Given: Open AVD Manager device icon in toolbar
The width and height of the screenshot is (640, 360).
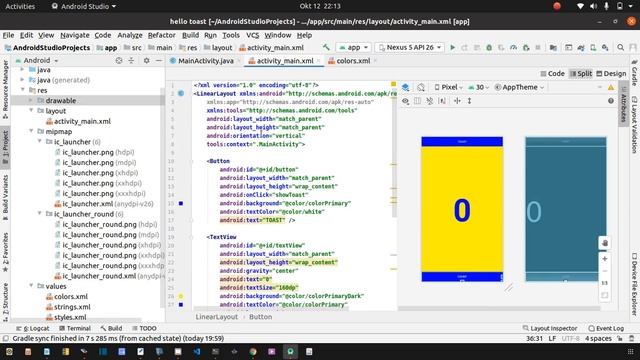Looking at the screenshot, I should 593,48.
